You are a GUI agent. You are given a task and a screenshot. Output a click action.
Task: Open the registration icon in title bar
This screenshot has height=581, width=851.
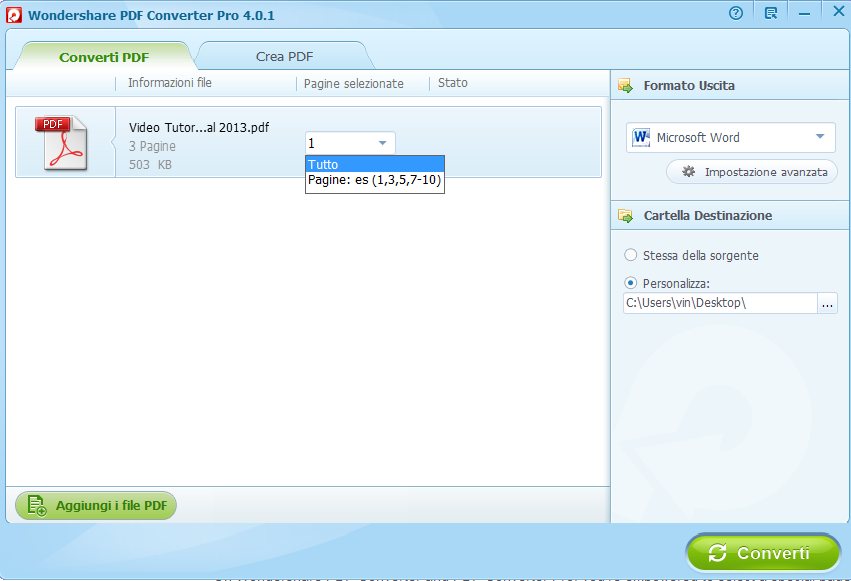click(x=770, y=13)
